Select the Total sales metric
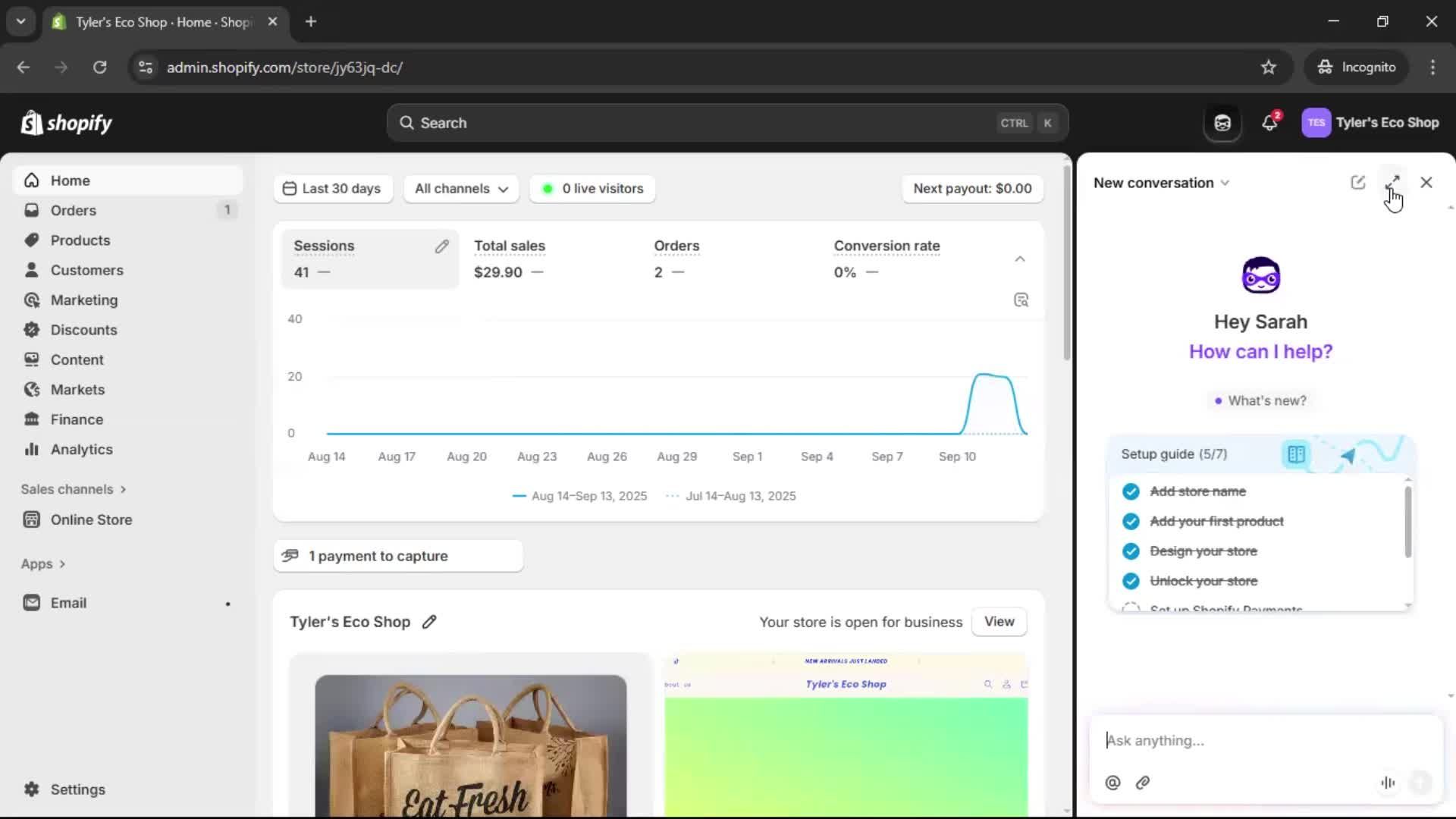This screenshot has height=819, width=1456. point(550,259)
